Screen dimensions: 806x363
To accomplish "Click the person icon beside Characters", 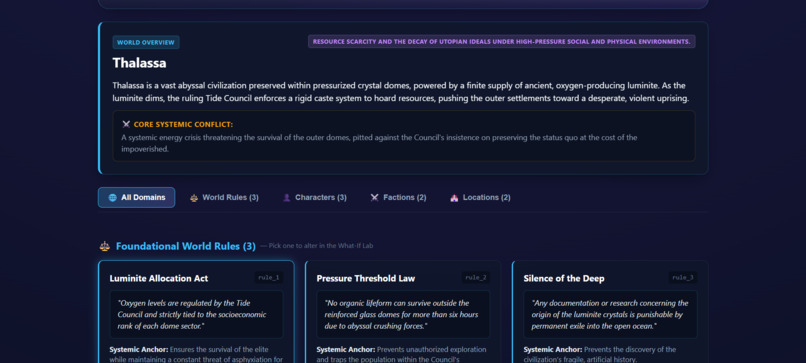I will (x=287, y=198).
